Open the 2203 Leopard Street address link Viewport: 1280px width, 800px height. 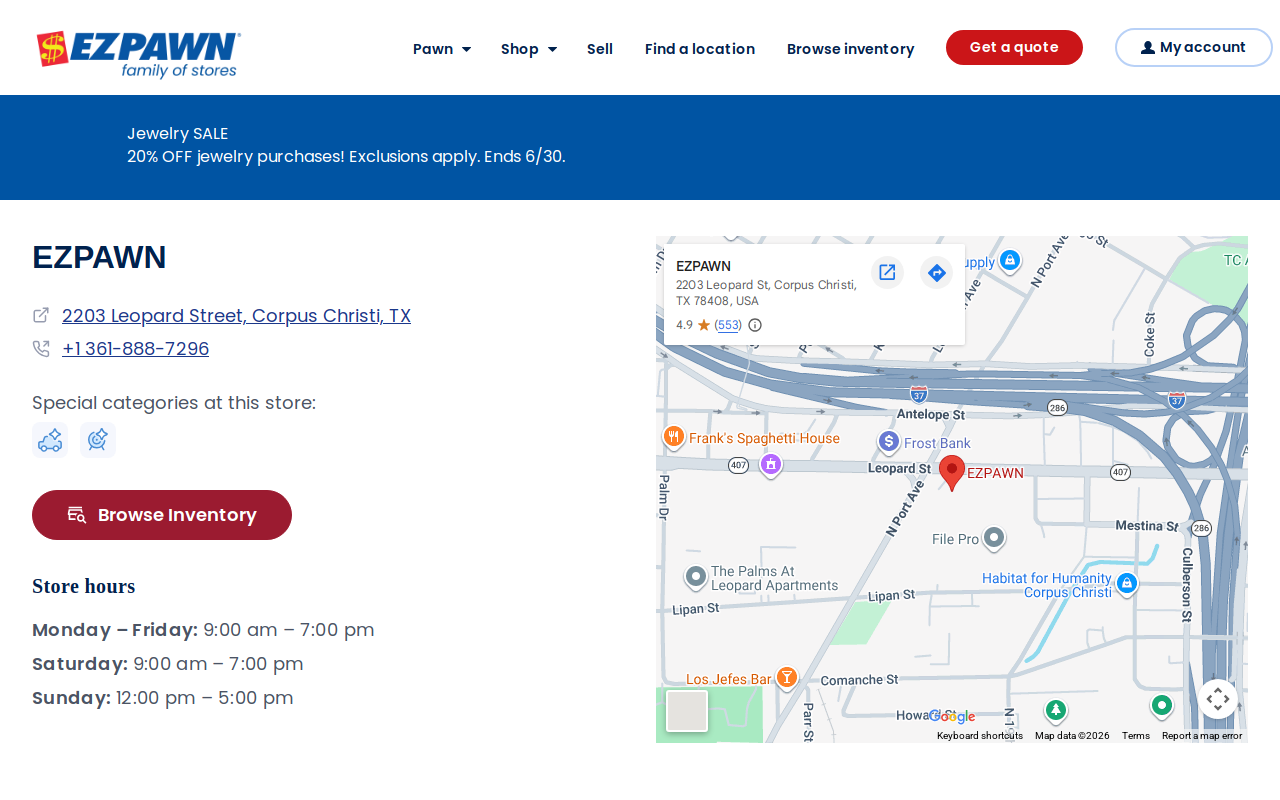[x=236, y=315]
